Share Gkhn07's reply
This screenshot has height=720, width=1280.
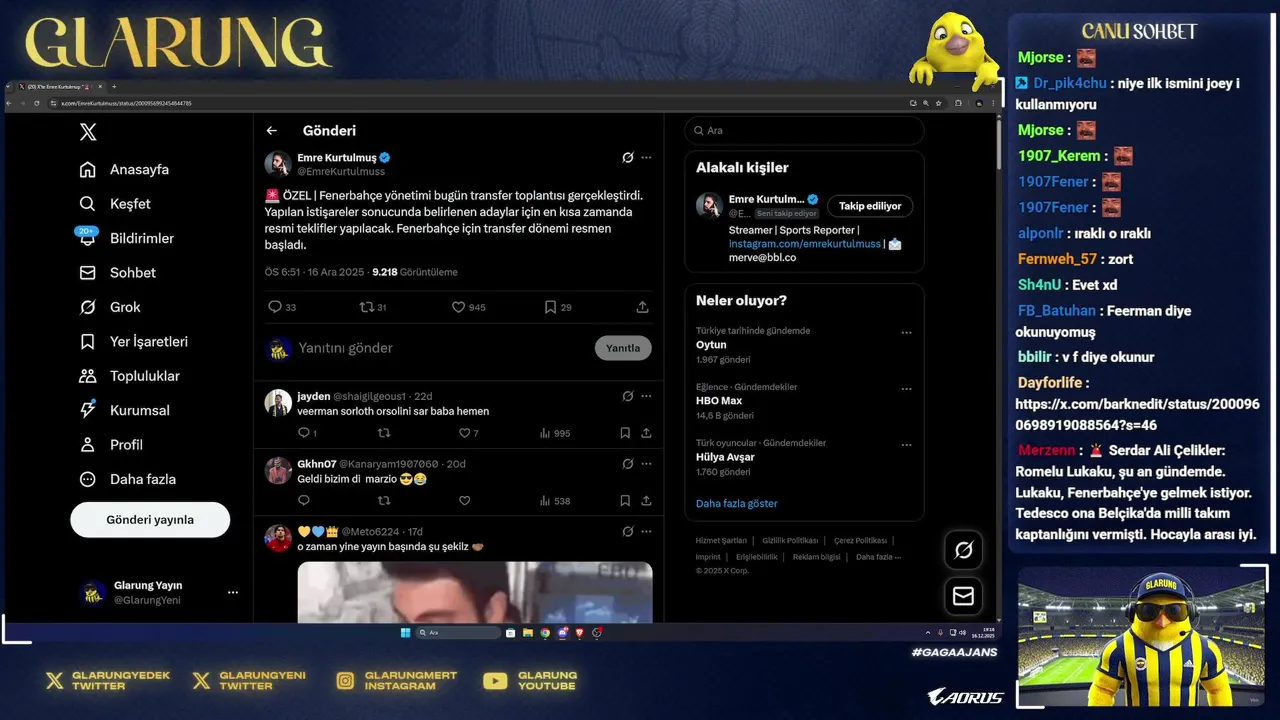(646, 501)
